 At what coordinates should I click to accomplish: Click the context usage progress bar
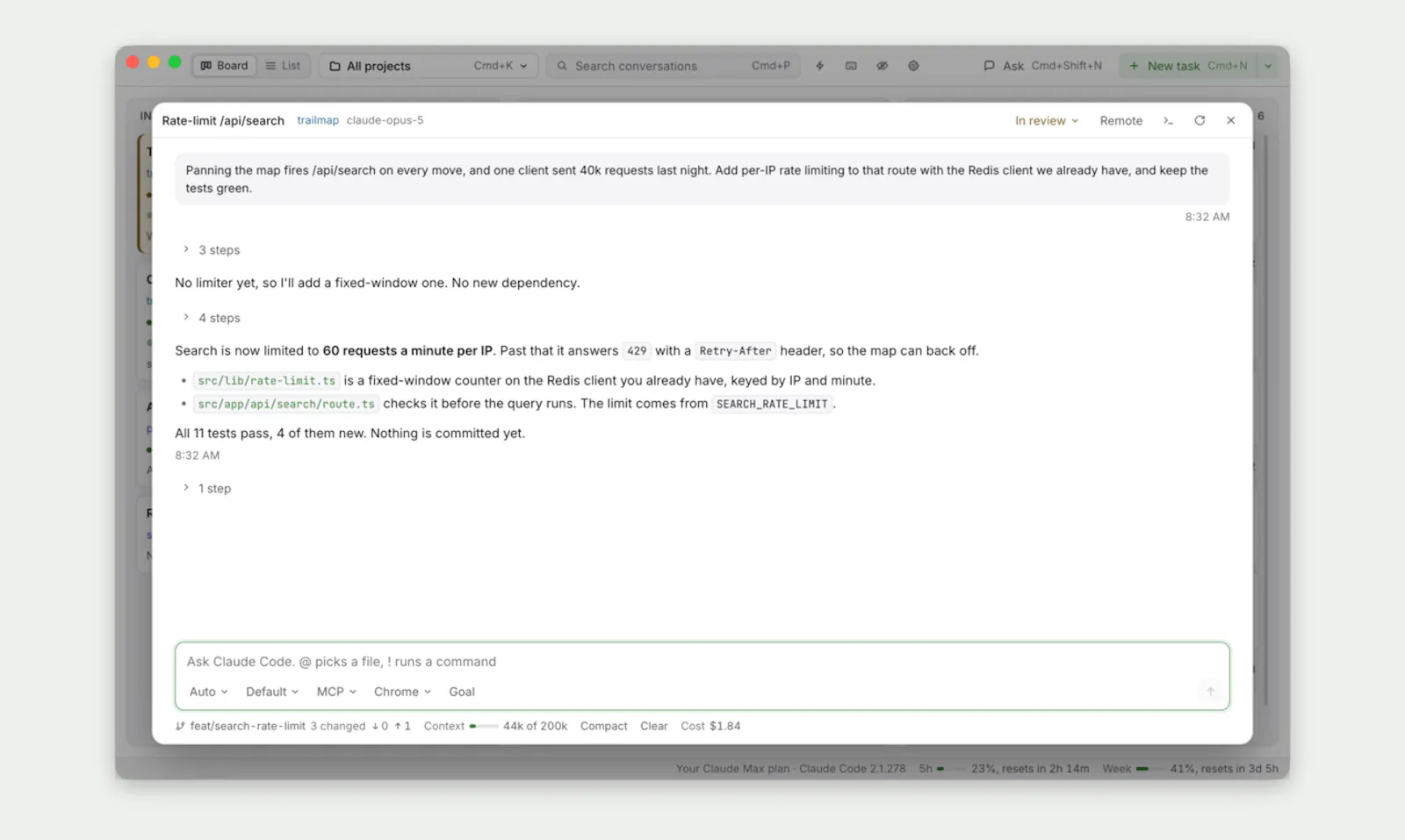point(483,726)
